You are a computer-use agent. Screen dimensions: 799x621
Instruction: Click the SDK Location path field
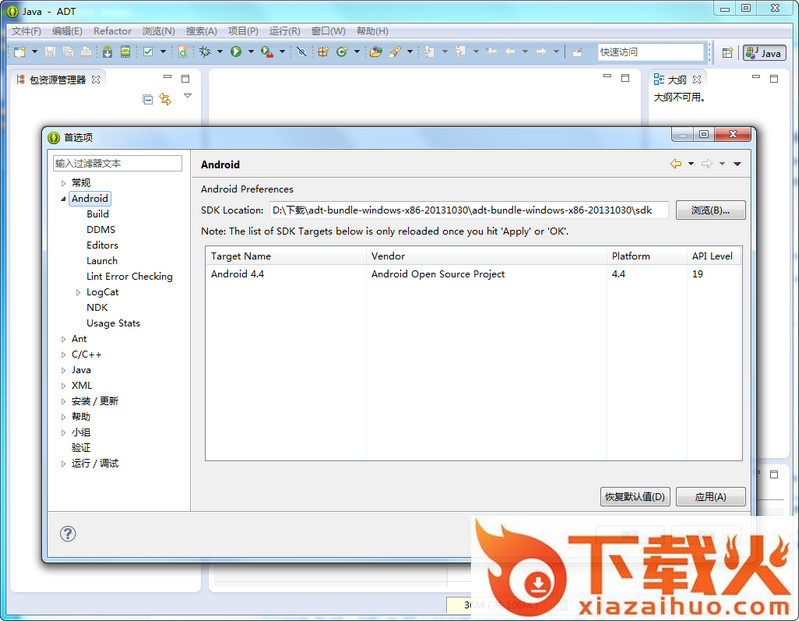click(x=467, y=210)
